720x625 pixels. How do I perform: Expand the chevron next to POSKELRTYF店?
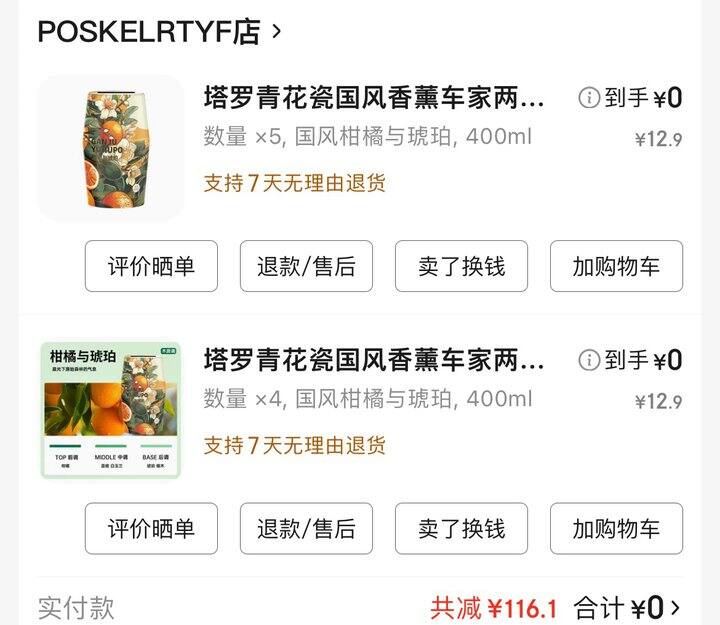(x=276, y=32)
